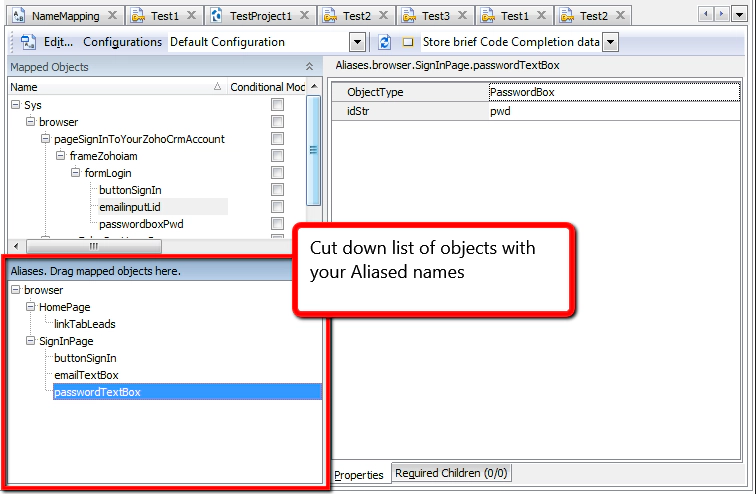The width and height of the screenshot is (756, 494).
Task: Click the yellow rectangle highlight icon
Action: 408,42
